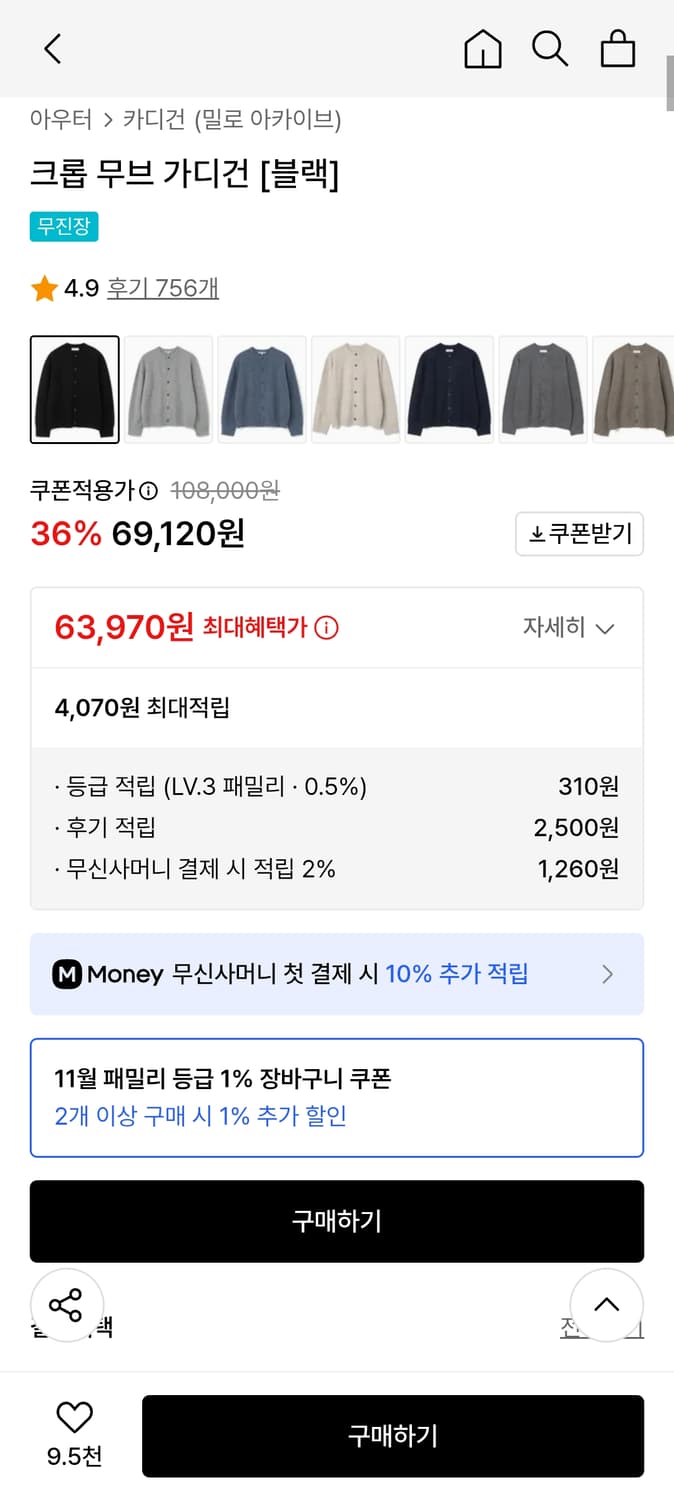Navigate back with the back arrow
This screenshot has width=674, height=1500.
(52, 48)
